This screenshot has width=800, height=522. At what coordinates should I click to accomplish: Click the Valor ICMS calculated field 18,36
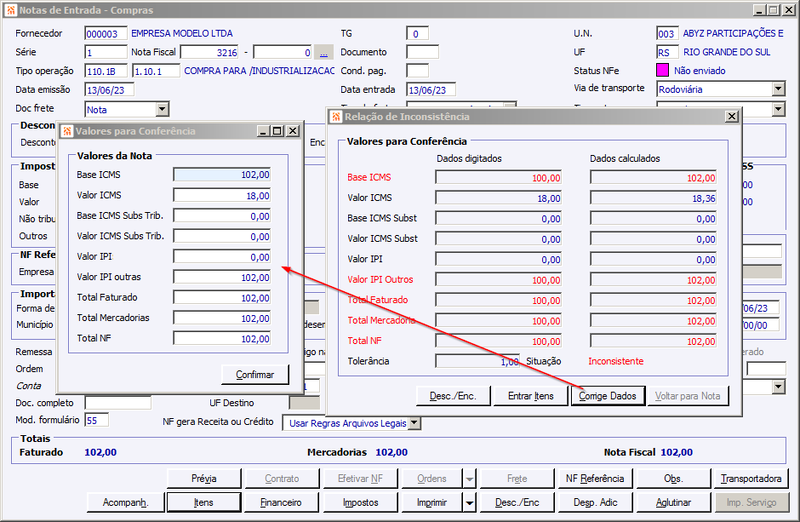coord(654,198)
